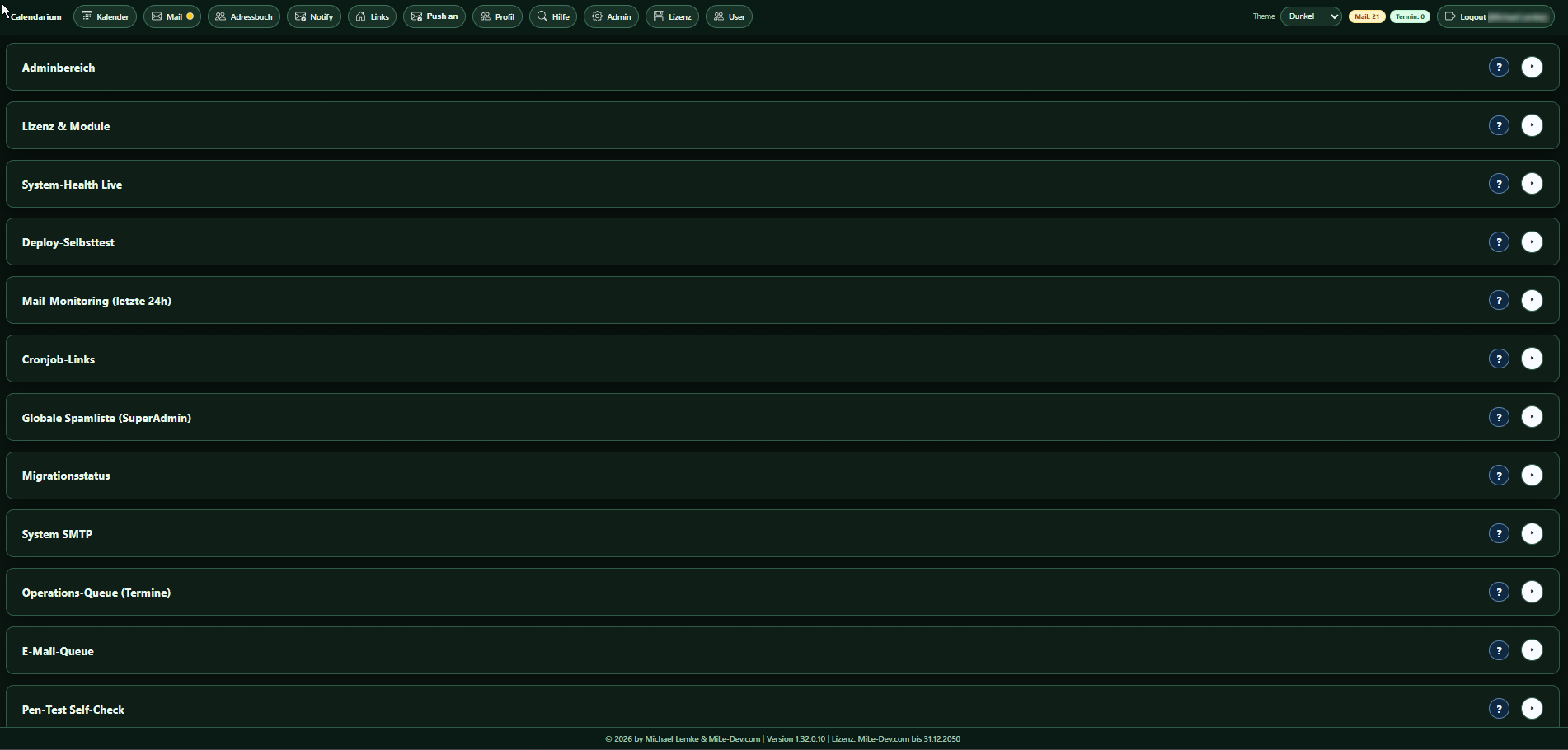This screenshot has width=1568, height=750.
Task: Click the Migrationsstatus heading text
Action: tap(66, 476)
